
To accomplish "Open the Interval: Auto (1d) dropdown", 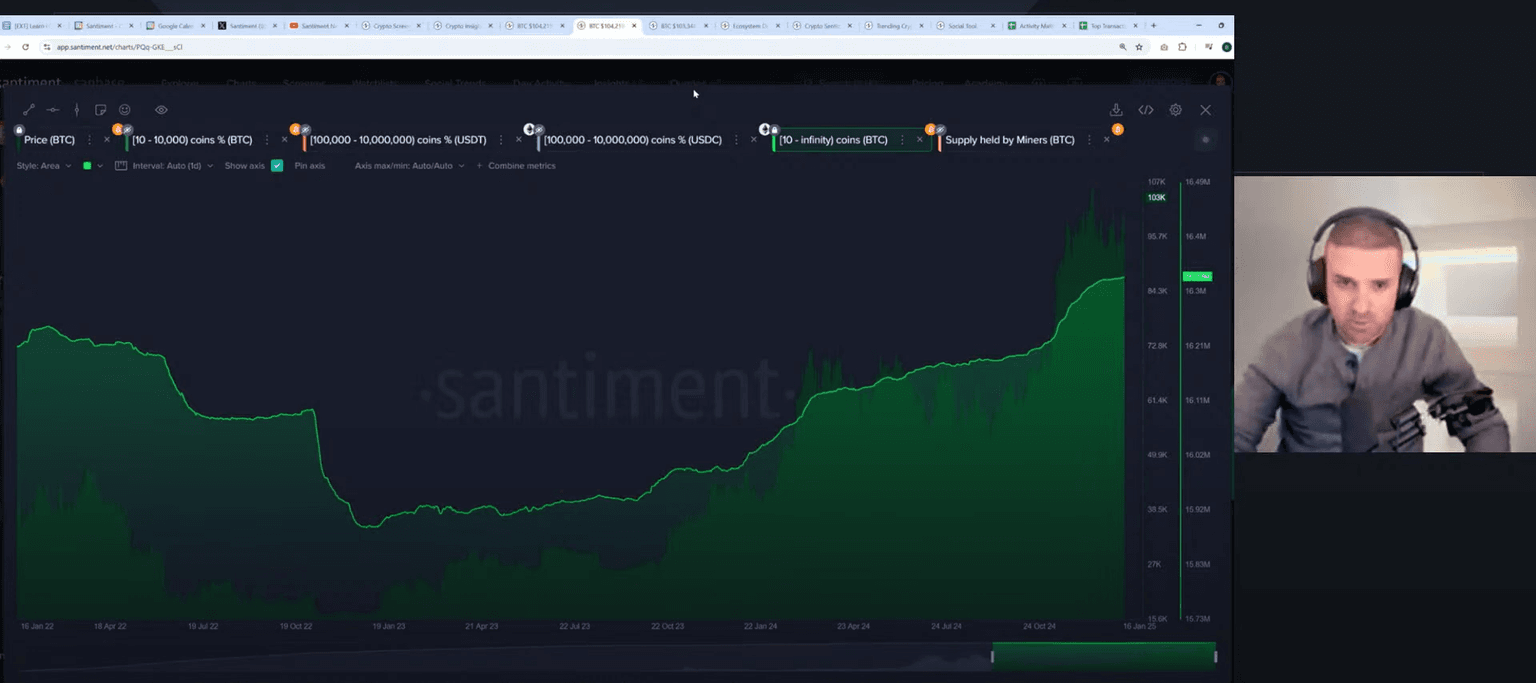I will point(171,166).
